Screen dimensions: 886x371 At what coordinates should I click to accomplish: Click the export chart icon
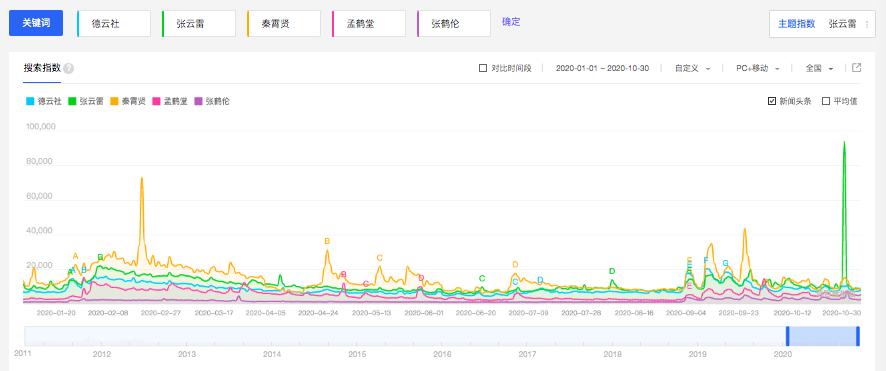click(x=857, y=68)
